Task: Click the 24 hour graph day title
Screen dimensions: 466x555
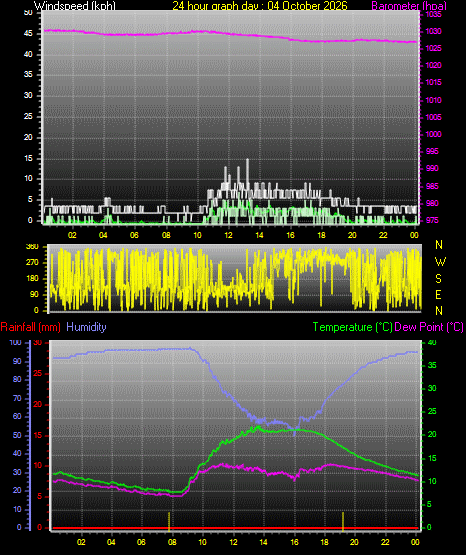Action: [260, 5]
